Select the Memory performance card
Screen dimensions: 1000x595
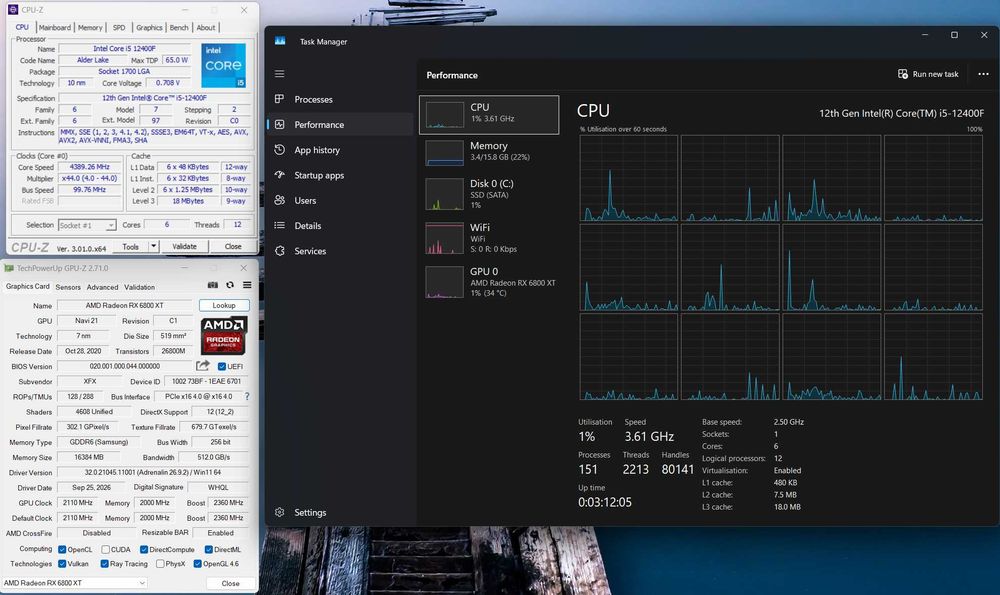(489, 153)
